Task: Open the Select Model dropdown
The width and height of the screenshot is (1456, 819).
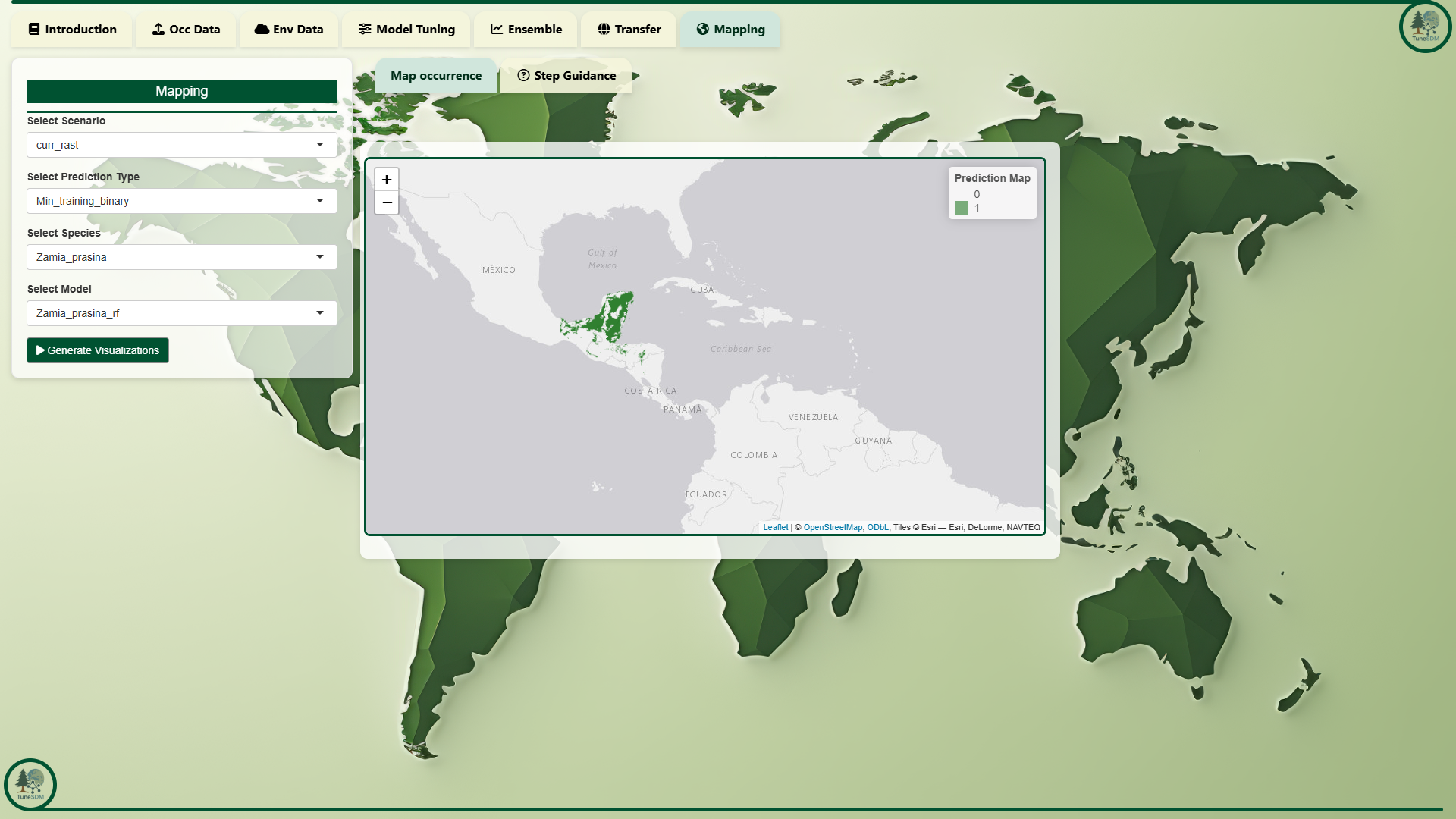Action: pyautogui.click(x=181, y=313)
